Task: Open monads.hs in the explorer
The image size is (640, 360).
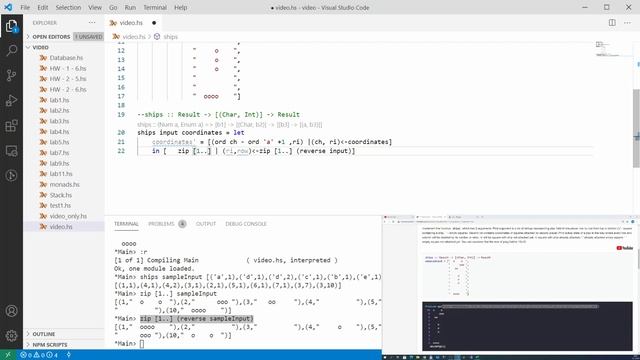Action: coord(64,184)
